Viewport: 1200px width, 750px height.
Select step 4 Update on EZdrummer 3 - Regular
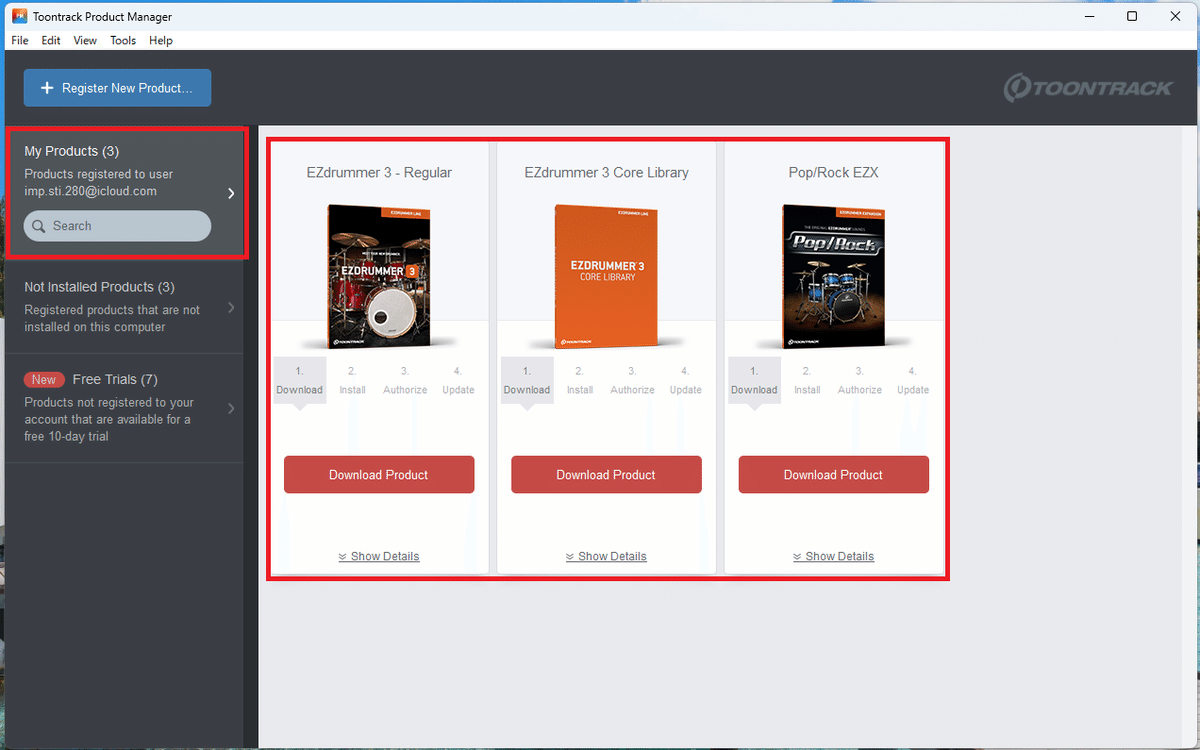(x=458, y=381)
